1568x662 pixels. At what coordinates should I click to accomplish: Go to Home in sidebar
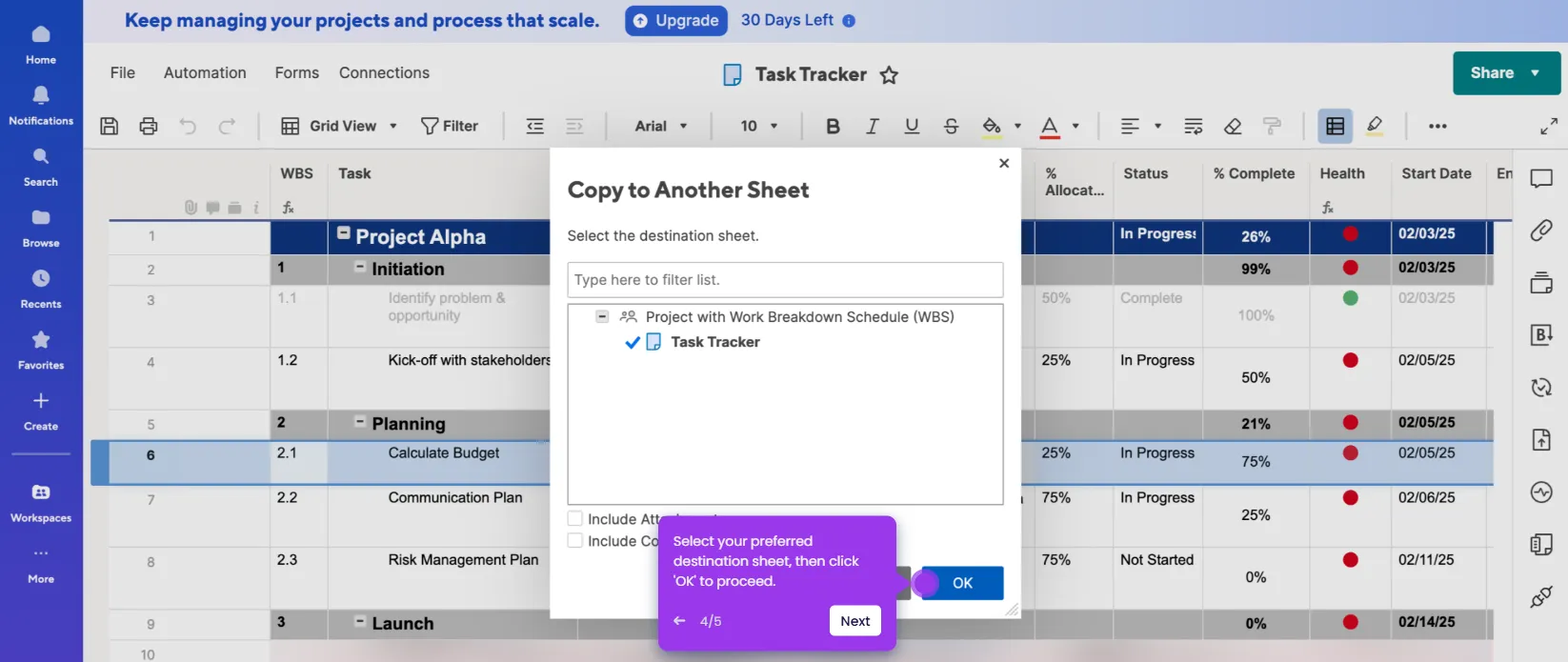coord(41,45)
